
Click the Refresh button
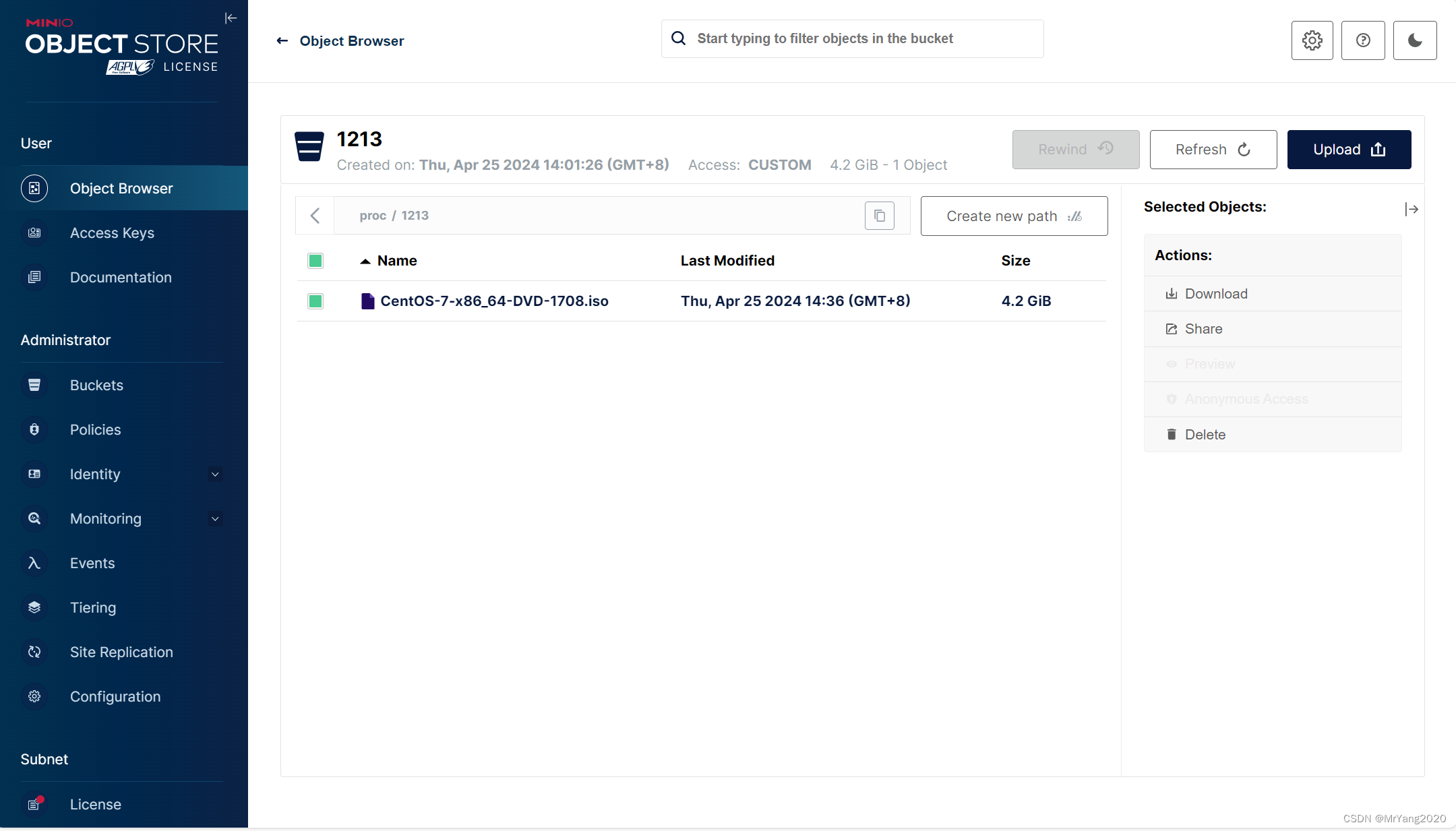(1213, 150)
